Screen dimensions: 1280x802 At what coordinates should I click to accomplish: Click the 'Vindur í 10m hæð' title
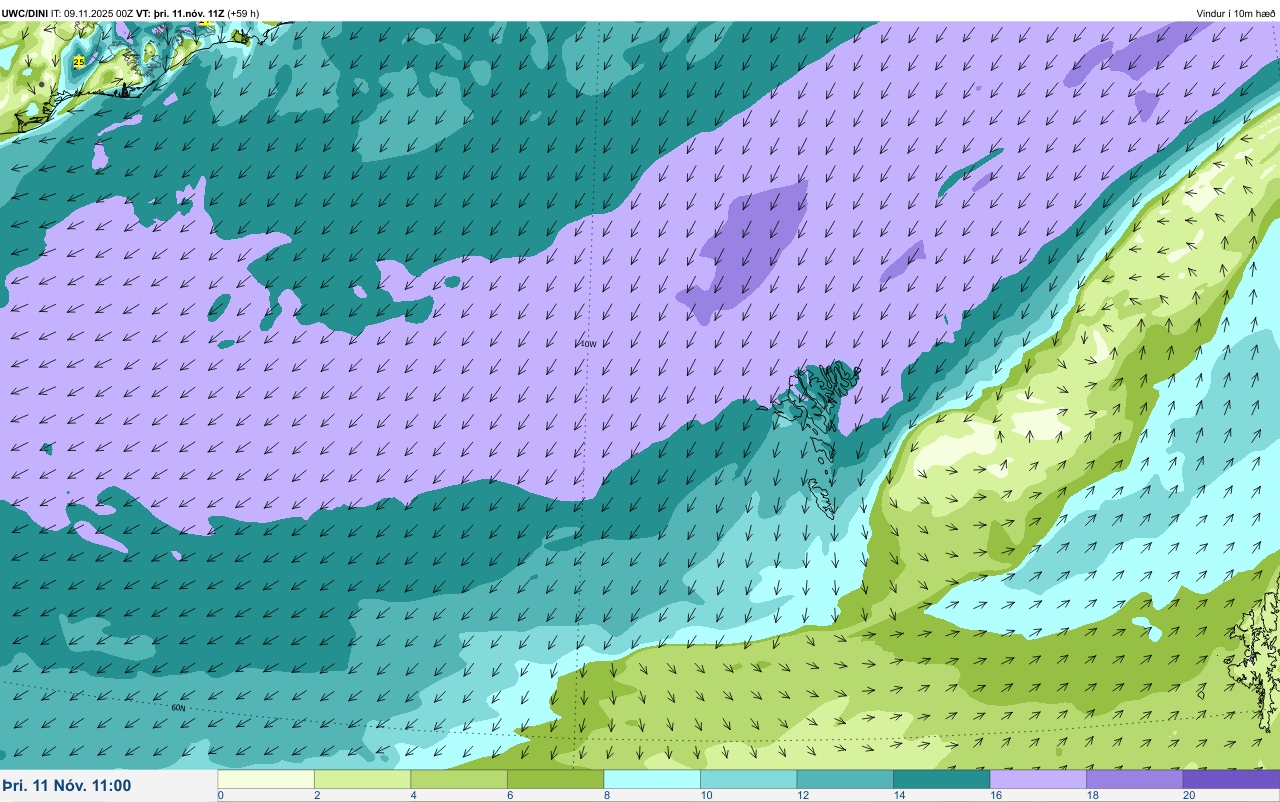[x=1235, y=13]
